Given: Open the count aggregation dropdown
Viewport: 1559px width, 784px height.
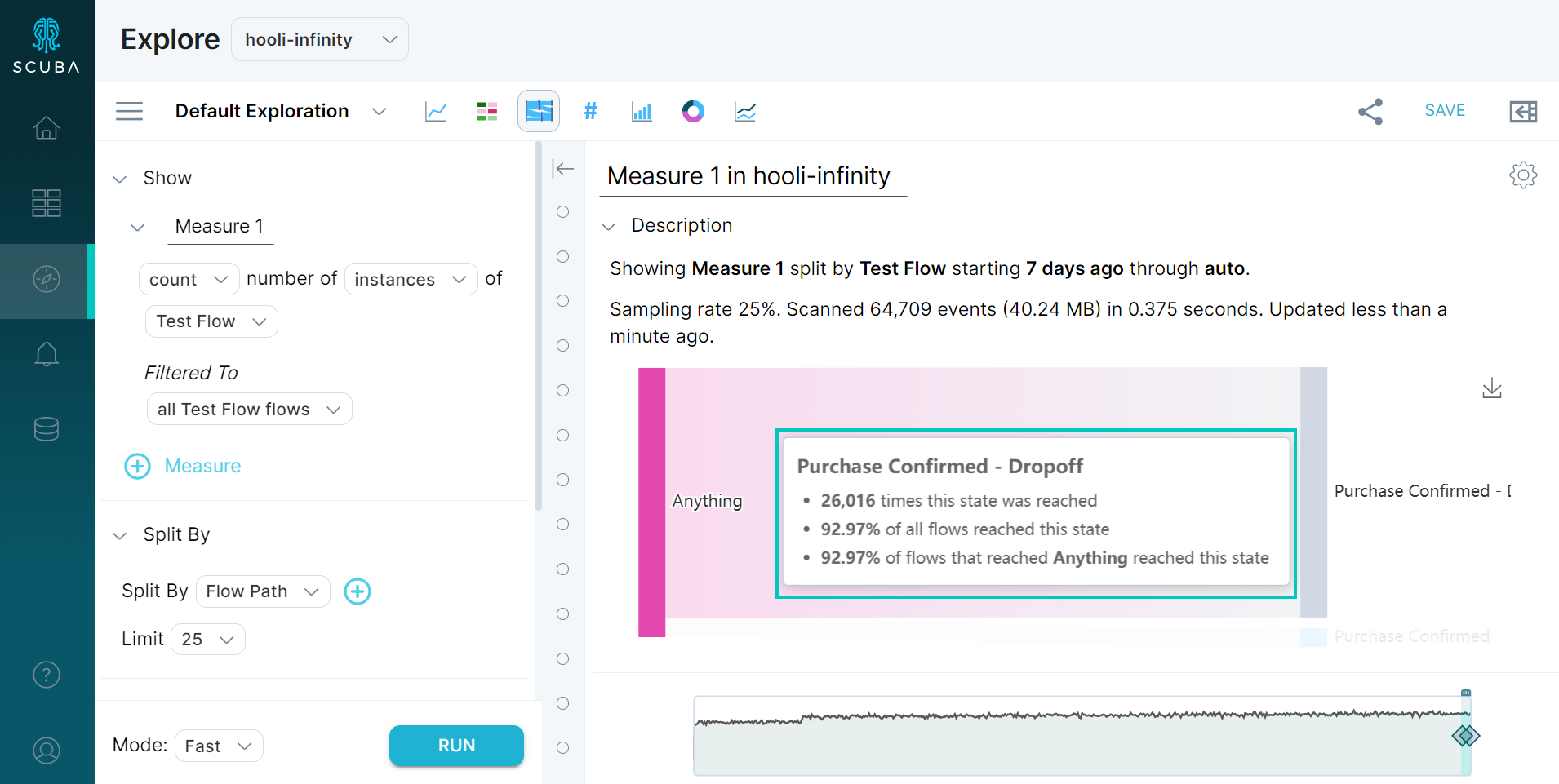Looking at the screenshot, I should [189, 279].
